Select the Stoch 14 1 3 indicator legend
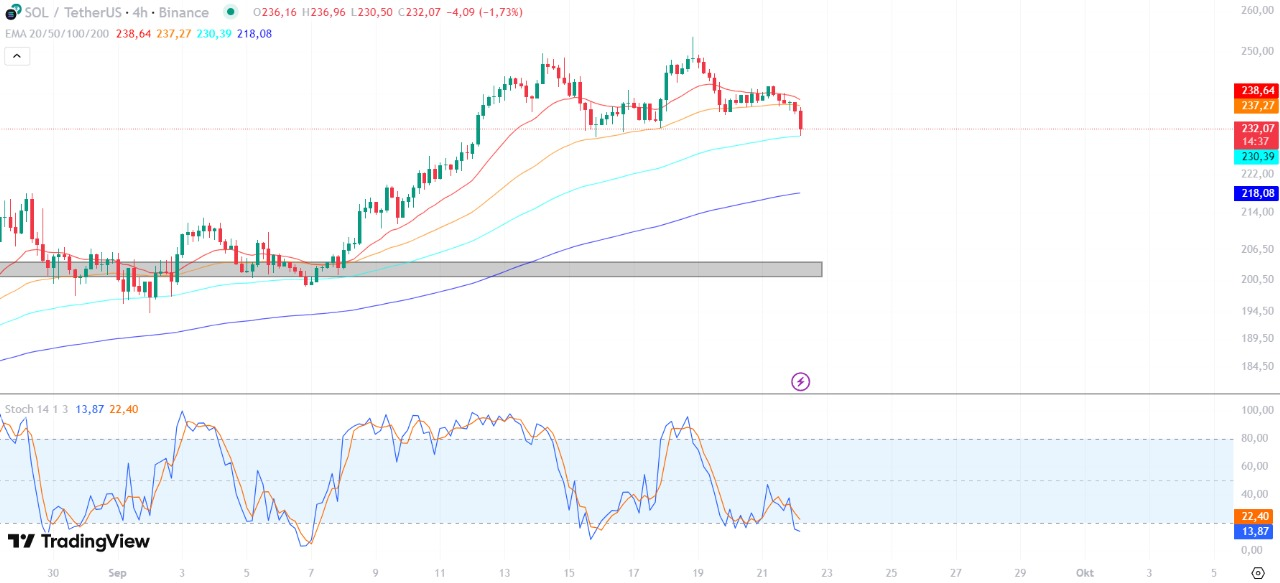Viewport: 1280px width, 583px height. click(36, 409)
